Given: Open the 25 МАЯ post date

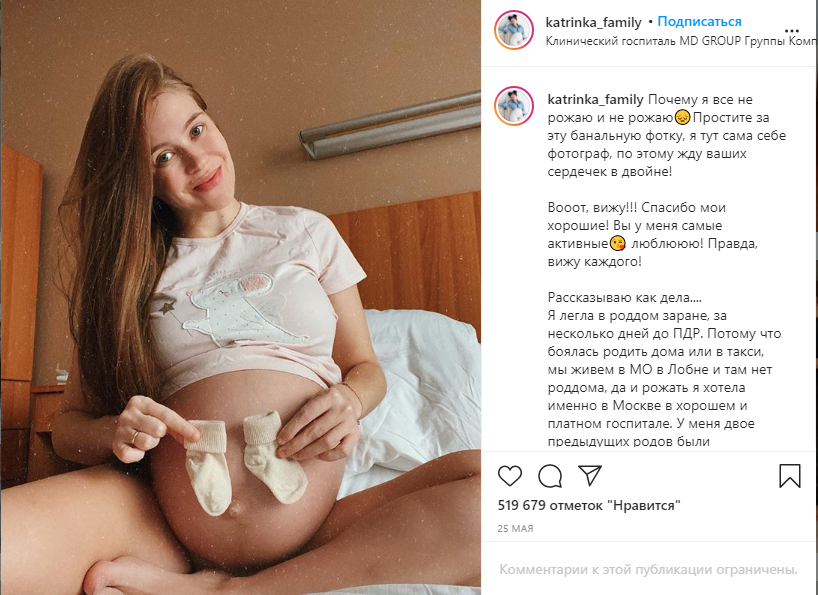Looking at the screenshot, I should pos(515,528).
